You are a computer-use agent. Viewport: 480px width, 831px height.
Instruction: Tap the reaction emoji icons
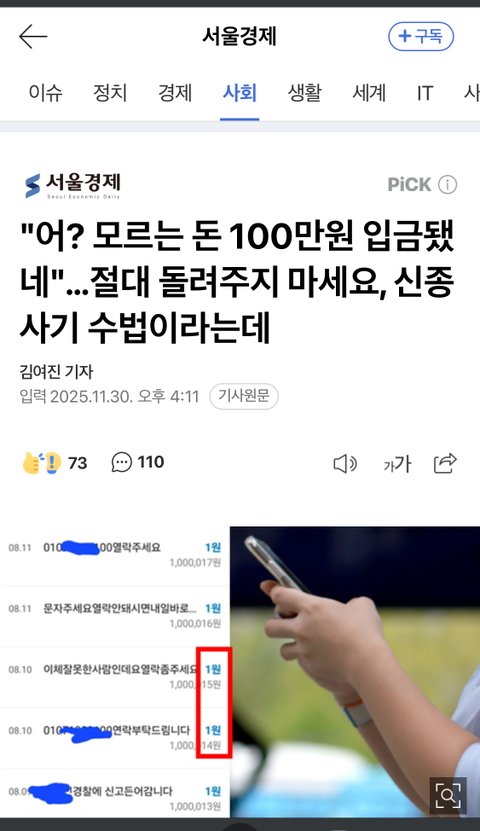pyautogui.click(x=42, y=463)
